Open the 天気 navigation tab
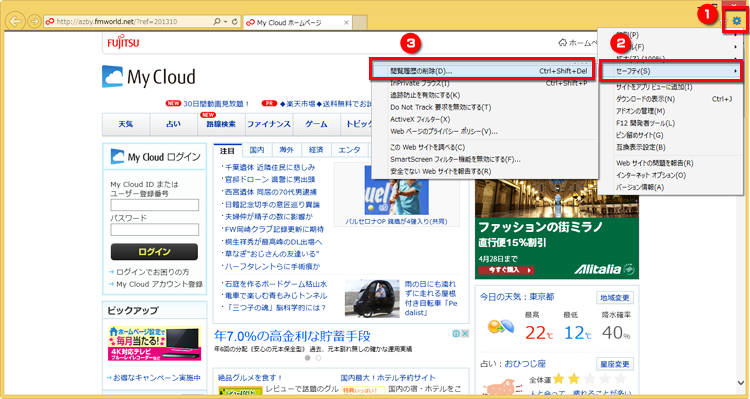Viewport: 750px width, 399px height. click(126, 124)
